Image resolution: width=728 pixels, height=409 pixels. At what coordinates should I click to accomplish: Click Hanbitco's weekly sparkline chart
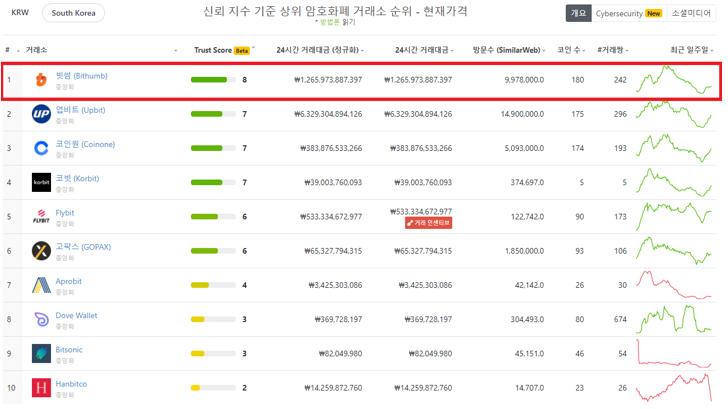tap(674, 388)
